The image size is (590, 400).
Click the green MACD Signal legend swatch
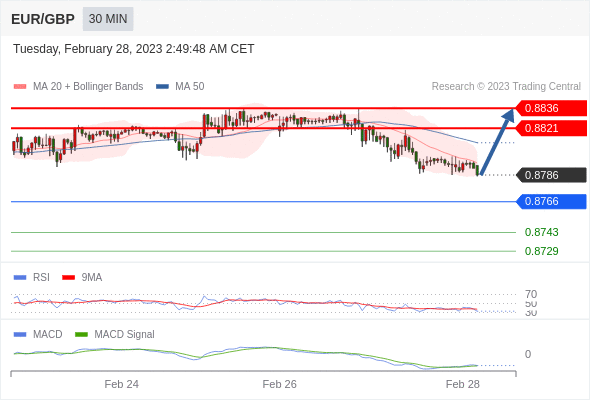click(x=81, y=335)
